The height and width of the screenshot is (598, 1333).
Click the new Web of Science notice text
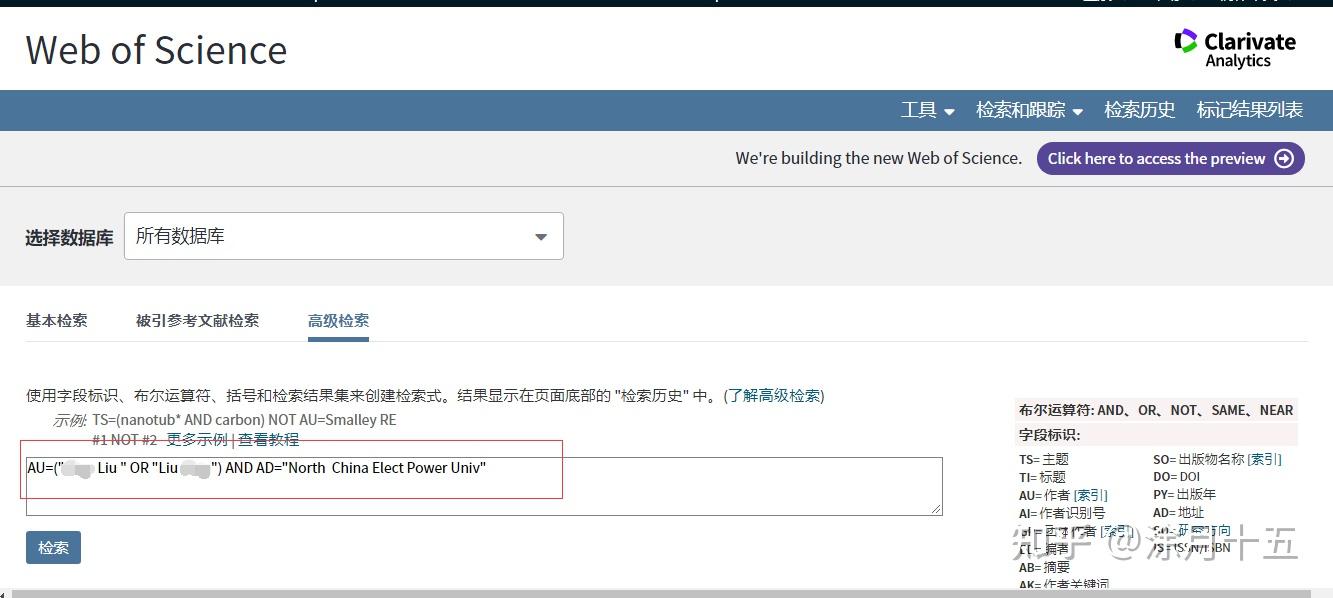coord(879,158)
